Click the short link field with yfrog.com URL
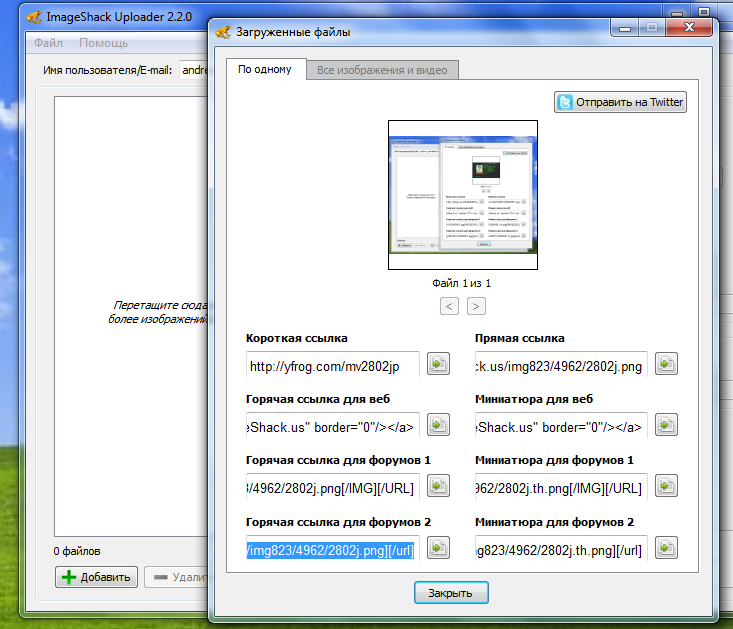Screen dimensions: 733x629 pos(332,366)
